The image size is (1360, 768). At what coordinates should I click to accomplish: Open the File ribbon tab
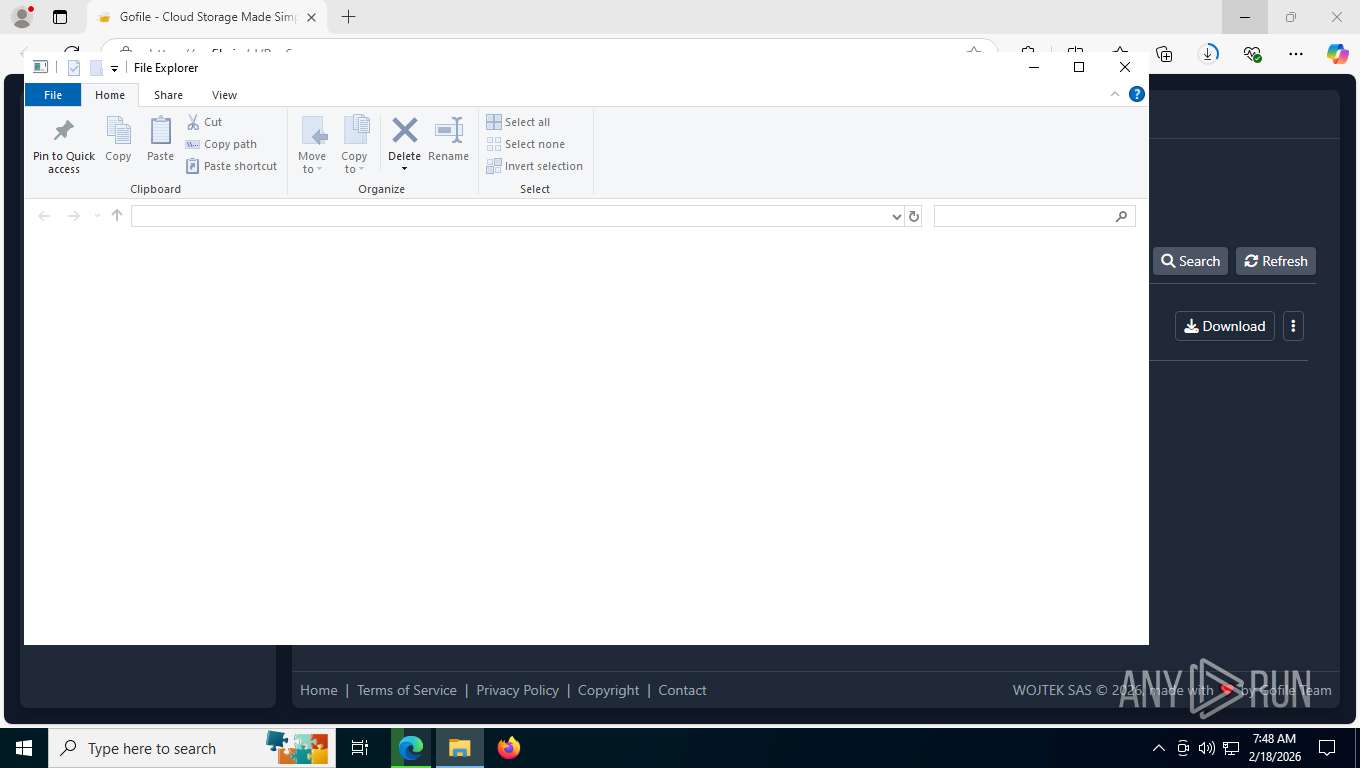(x=53, y=95)
